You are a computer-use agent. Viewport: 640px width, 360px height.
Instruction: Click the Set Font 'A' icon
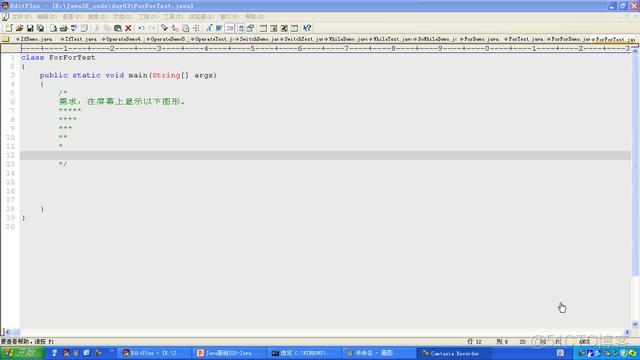(x=209, y=28)
